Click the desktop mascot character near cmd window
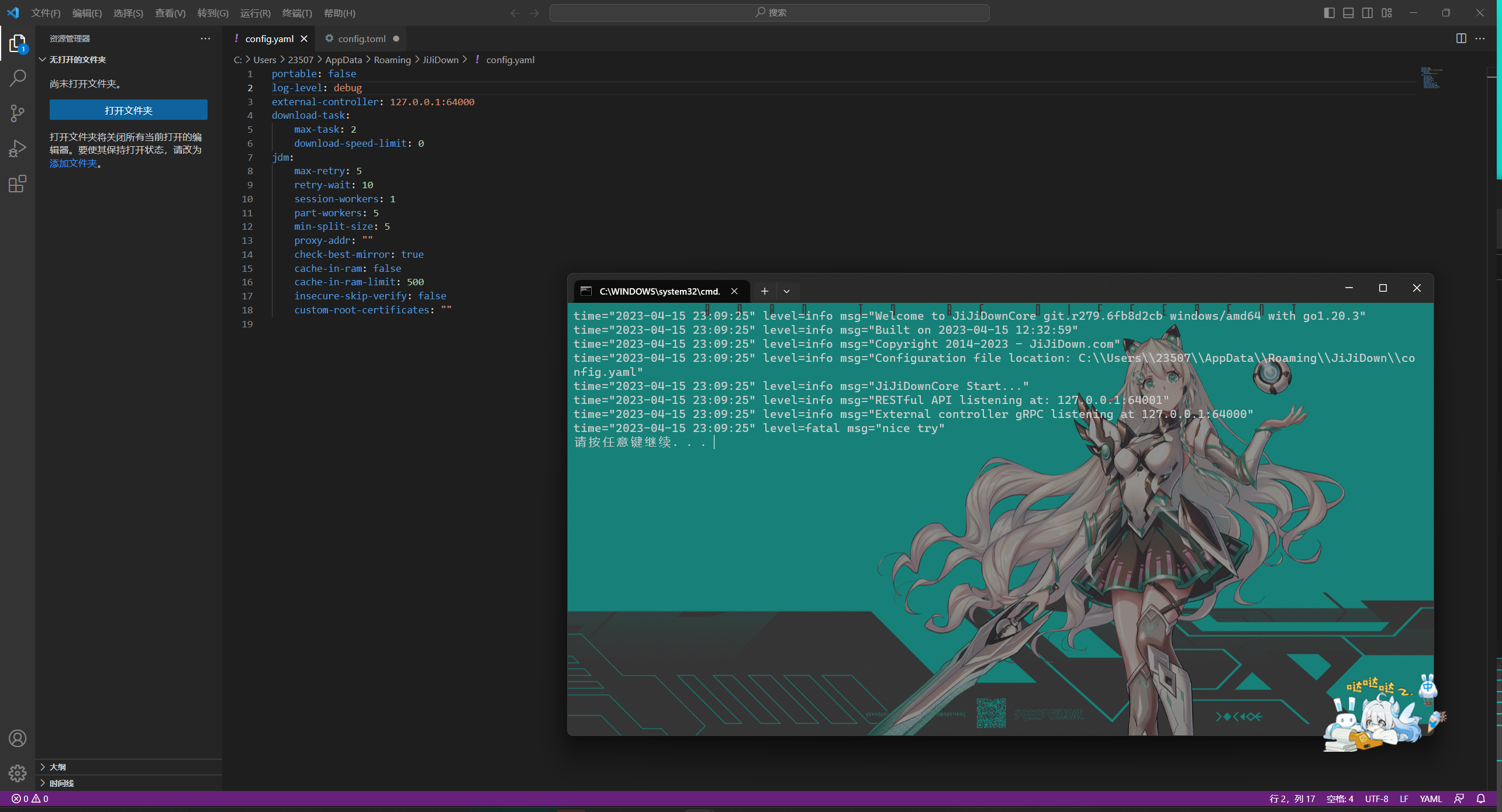 point(1383,713)
